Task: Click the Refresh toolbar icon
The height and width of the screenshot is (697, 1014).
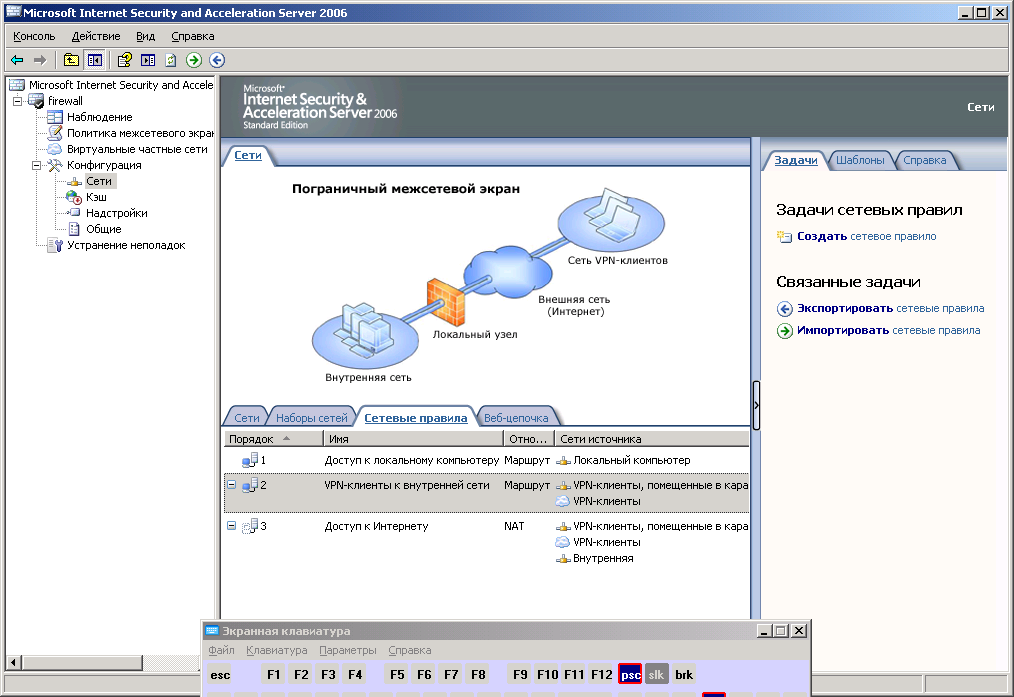Action: click(171, 60)
